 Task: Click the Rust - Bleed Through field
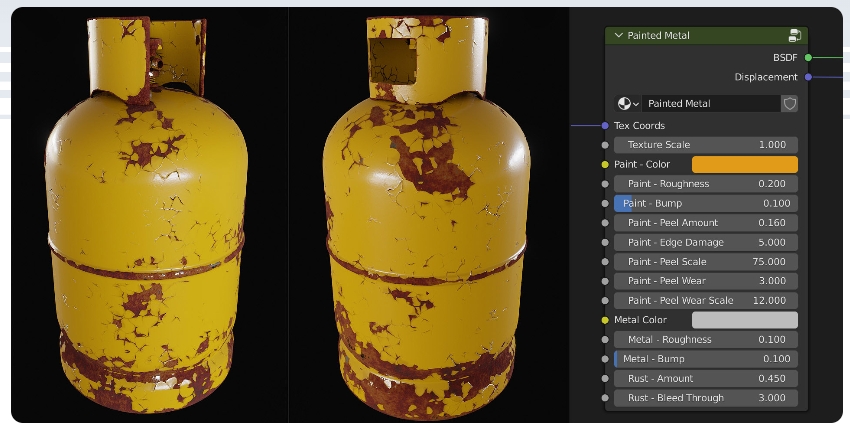706,398
